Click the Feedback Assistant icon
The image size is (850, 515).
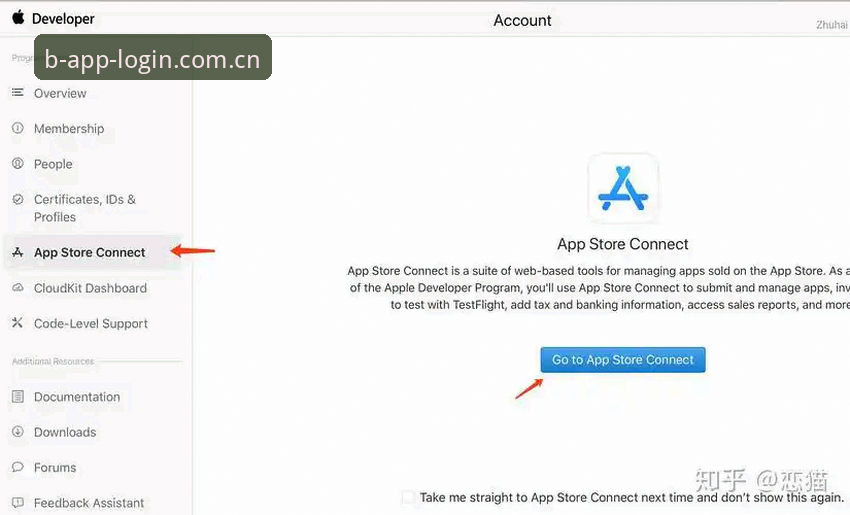[x=18, y=503]
